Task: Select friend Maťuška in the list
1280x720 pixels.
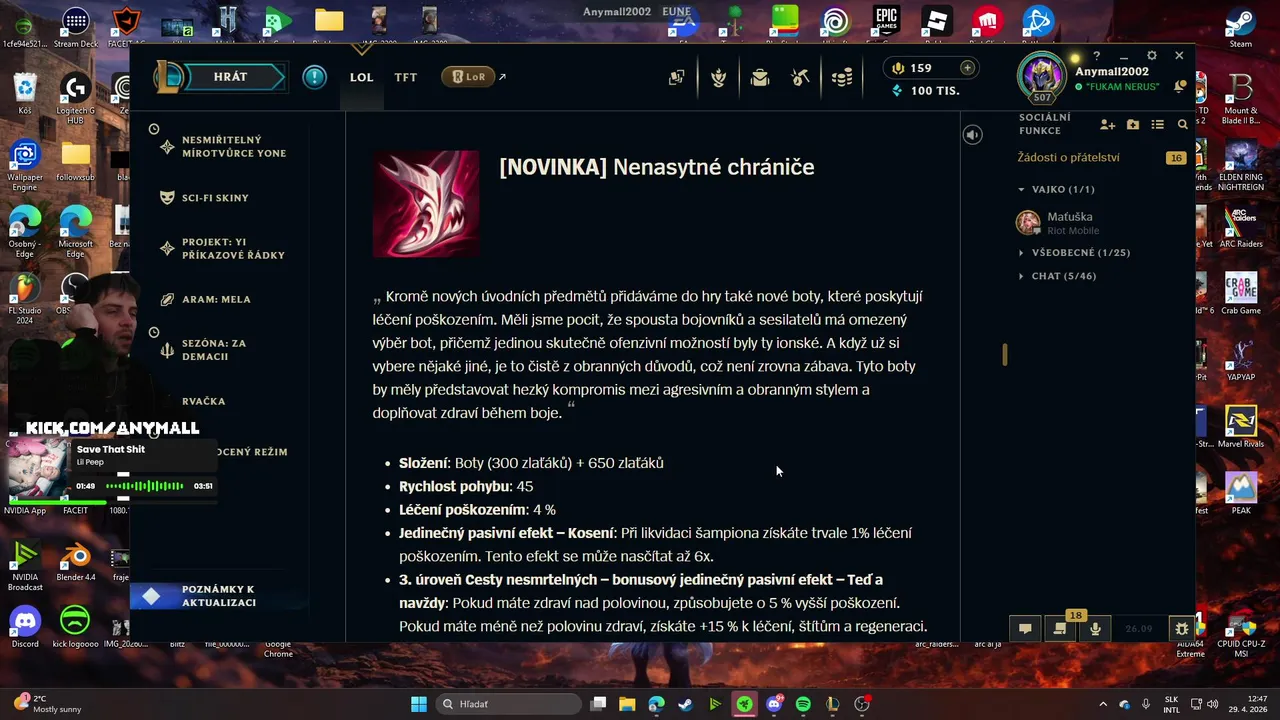Action: pyautogui.click(x=1100, y=222)
